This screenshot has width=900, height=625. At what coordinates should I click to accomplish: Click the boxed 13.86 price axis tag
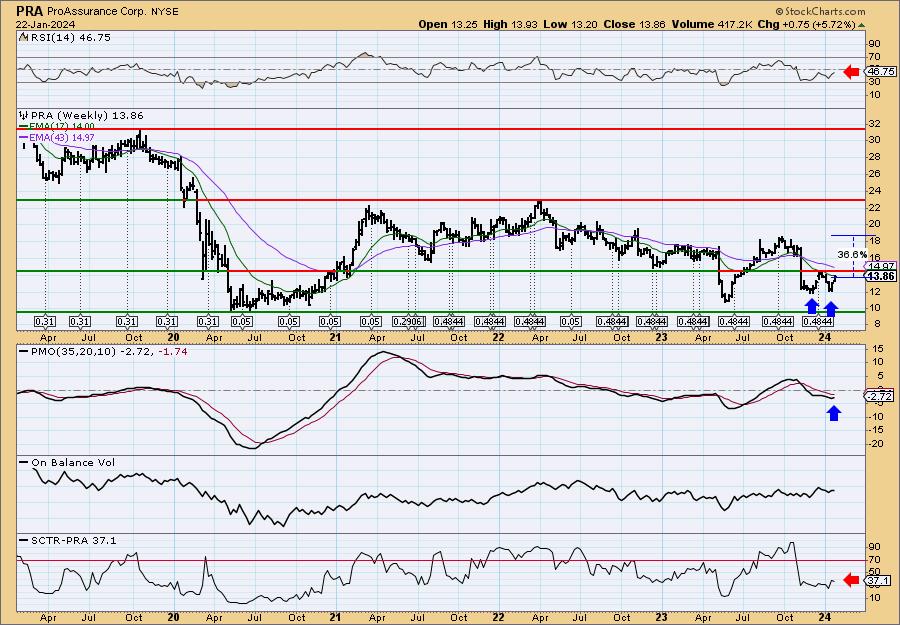[x=881, y=277]
